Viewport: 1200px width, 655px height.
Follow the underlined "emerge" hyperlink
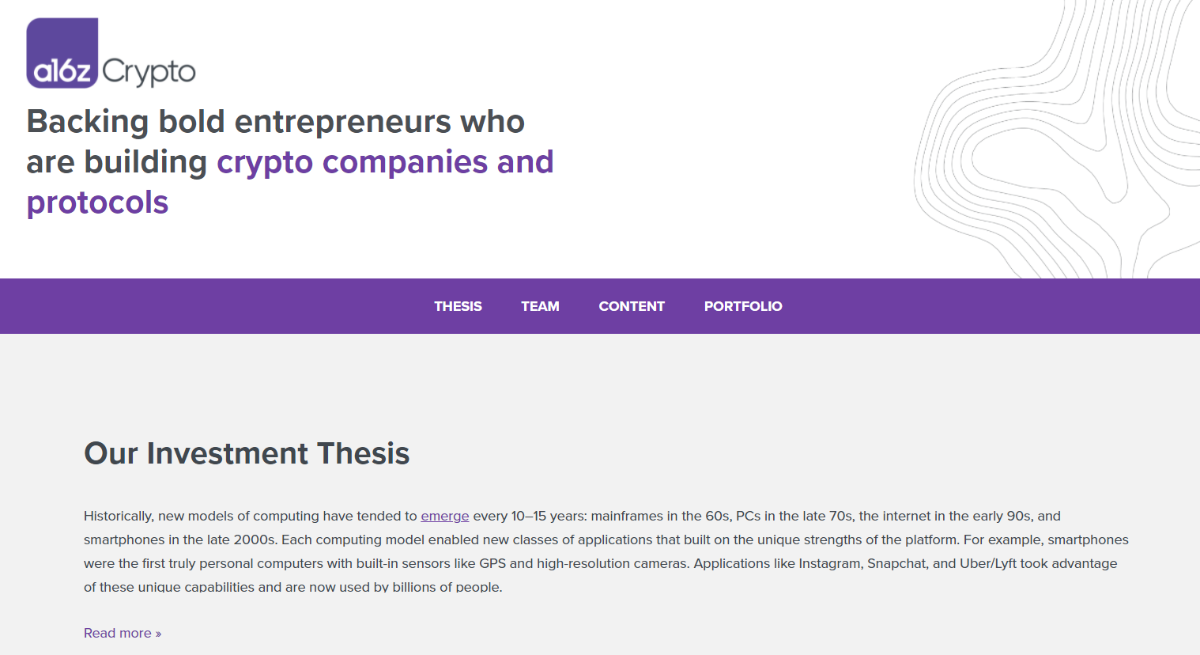click(x=445, y=516)
